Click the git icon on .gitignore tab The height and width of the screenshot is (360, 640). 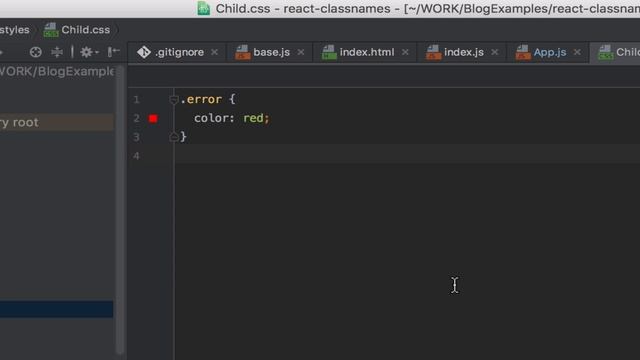(x=144, y=52)
